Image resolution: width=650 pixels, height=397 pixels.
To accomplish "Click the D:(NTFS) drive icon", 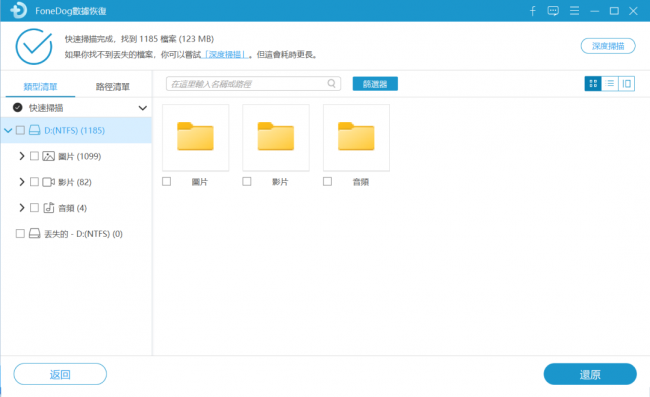I will click(34, 130).
